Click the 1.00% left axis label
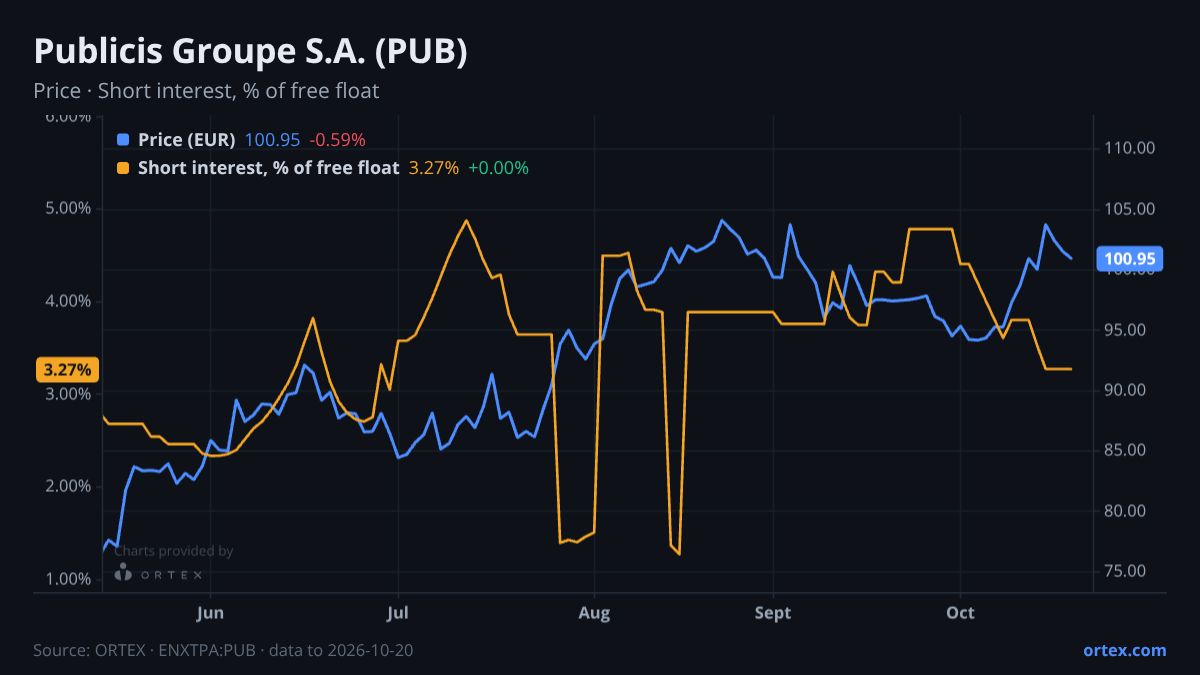Viewport: 1200px width, 675px height. tap(66, 579)
